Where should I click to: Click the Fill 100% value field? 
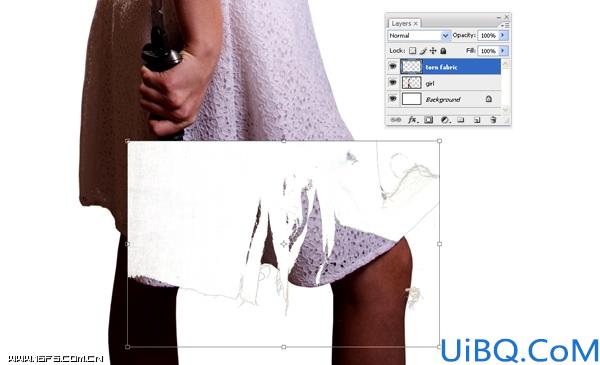(488, 51)
